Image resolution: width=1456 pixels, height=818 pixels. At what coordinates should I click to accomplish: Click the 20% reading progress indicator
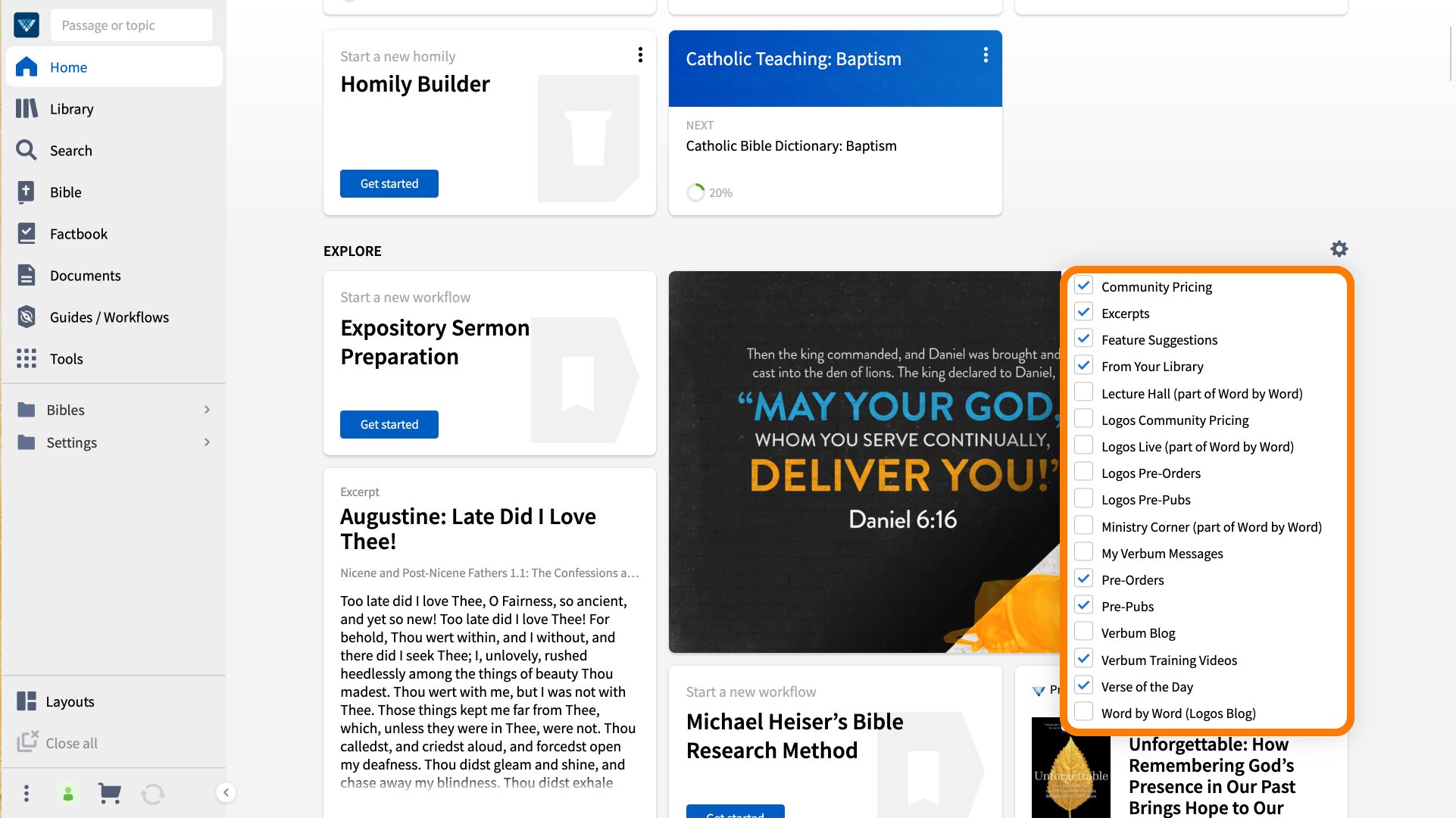coord(709,192)
